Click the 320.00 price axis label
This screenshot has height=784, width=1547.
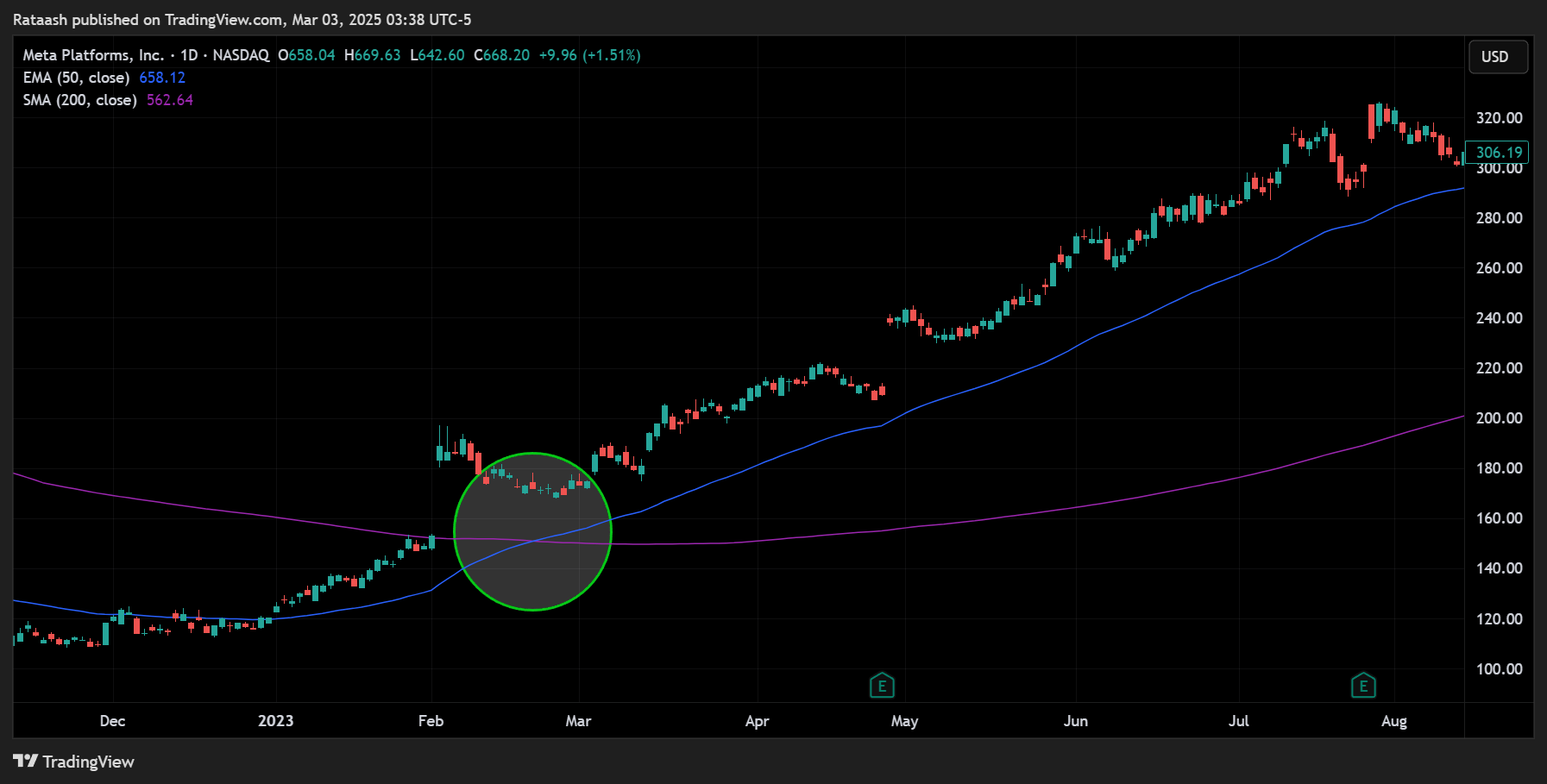coord(1499,118)
